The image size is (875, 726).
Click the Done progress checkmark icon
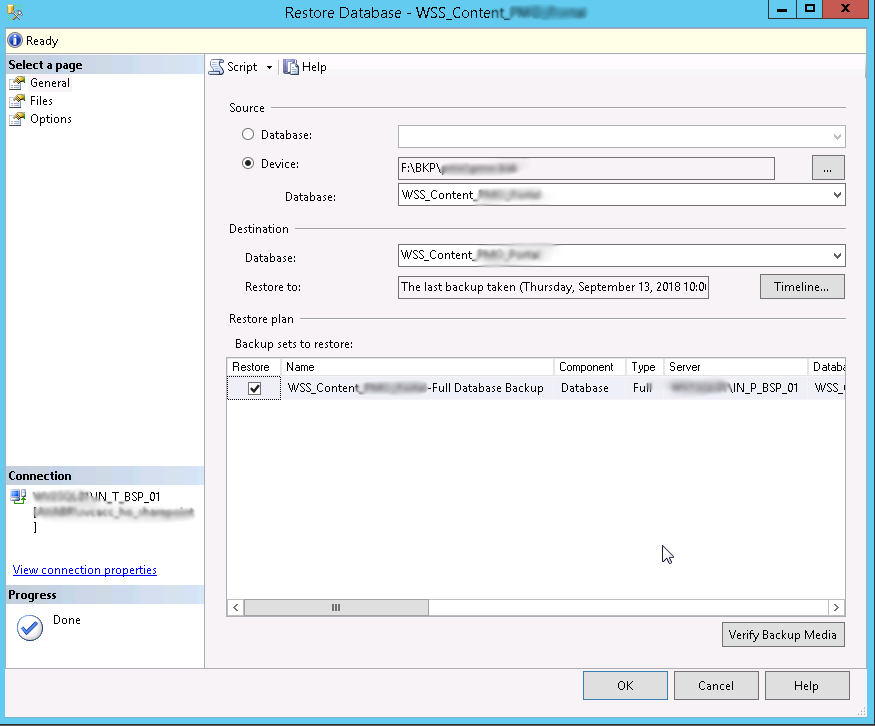[30, 628]
